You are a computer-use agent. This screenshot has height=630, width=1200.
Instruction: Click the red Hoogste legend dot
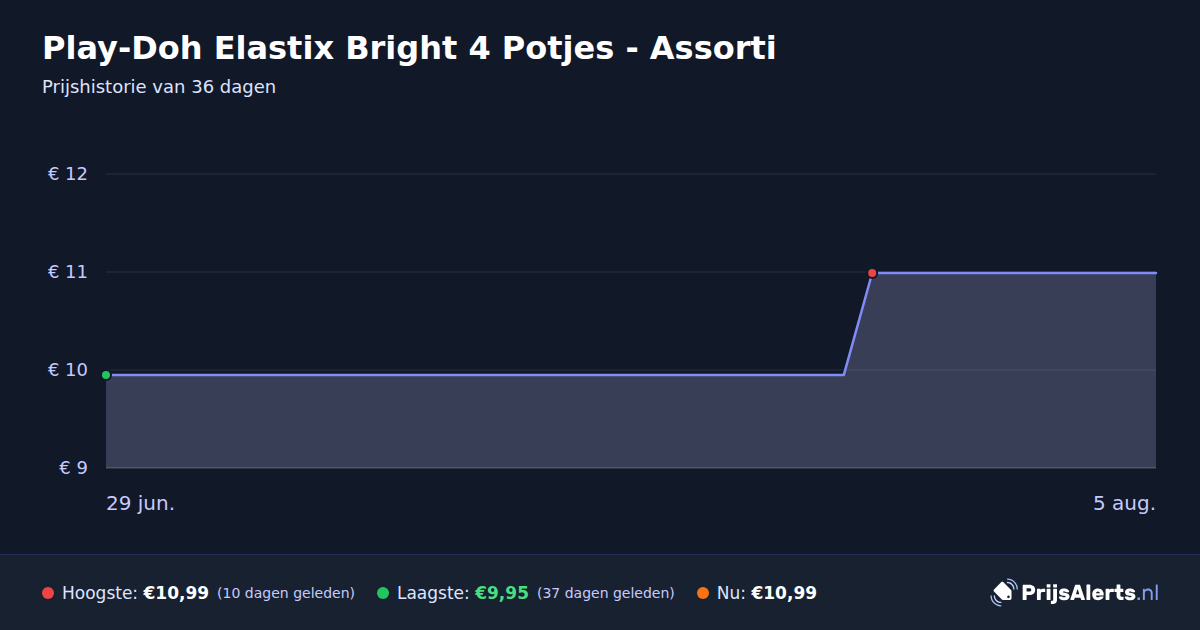click(48, 593)
